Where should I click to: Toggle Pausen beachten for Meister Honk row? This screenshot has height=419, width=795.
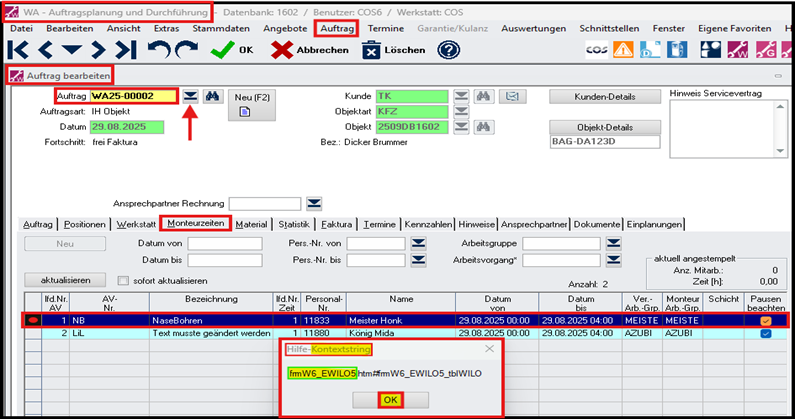coord(765,321)
